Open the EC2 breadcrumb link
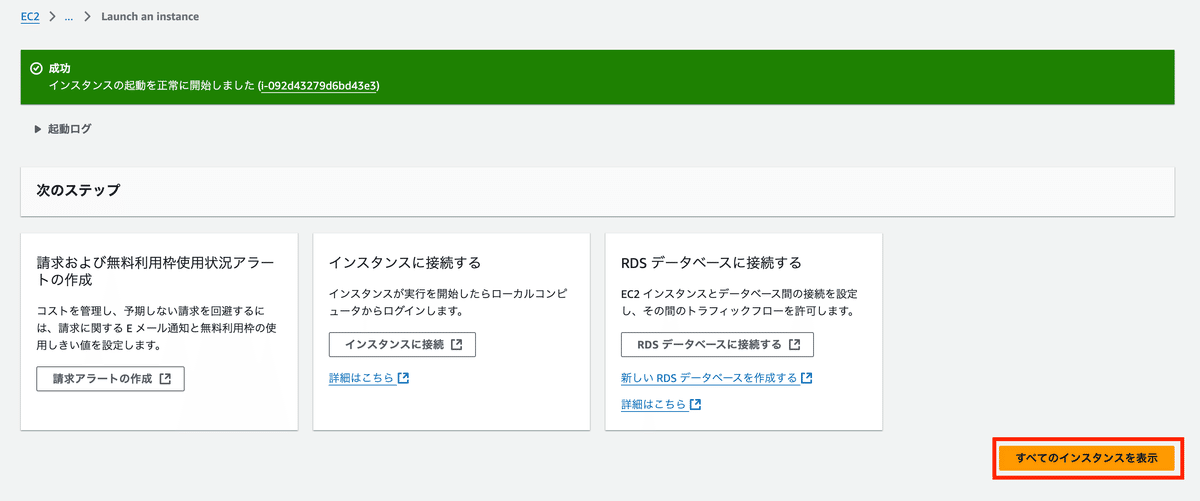 pos(30,17)
